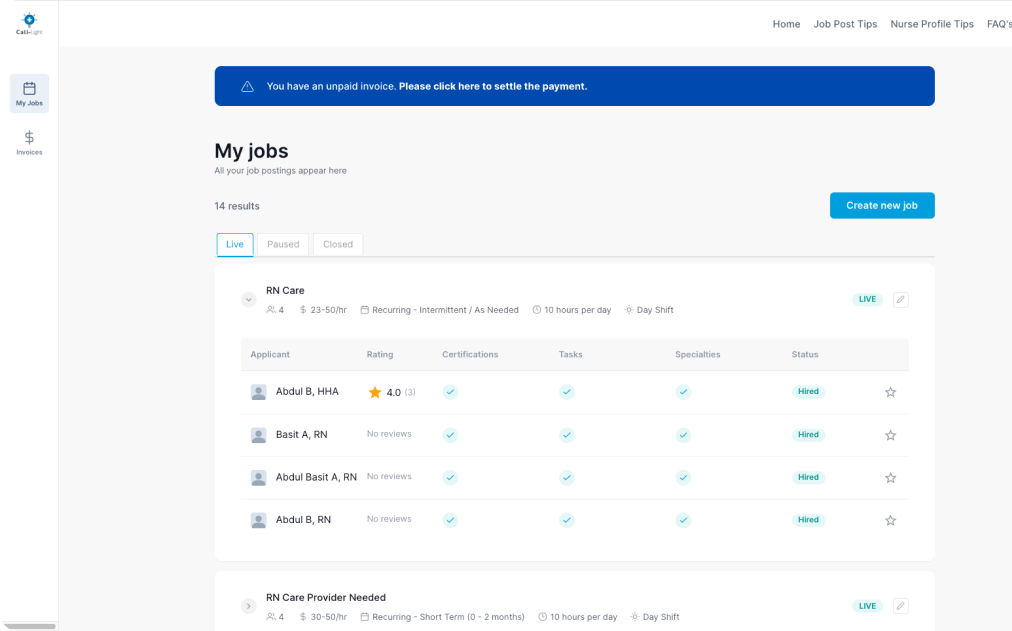Click the link to settle the unpaid invoice

click(x=493, y=86)
